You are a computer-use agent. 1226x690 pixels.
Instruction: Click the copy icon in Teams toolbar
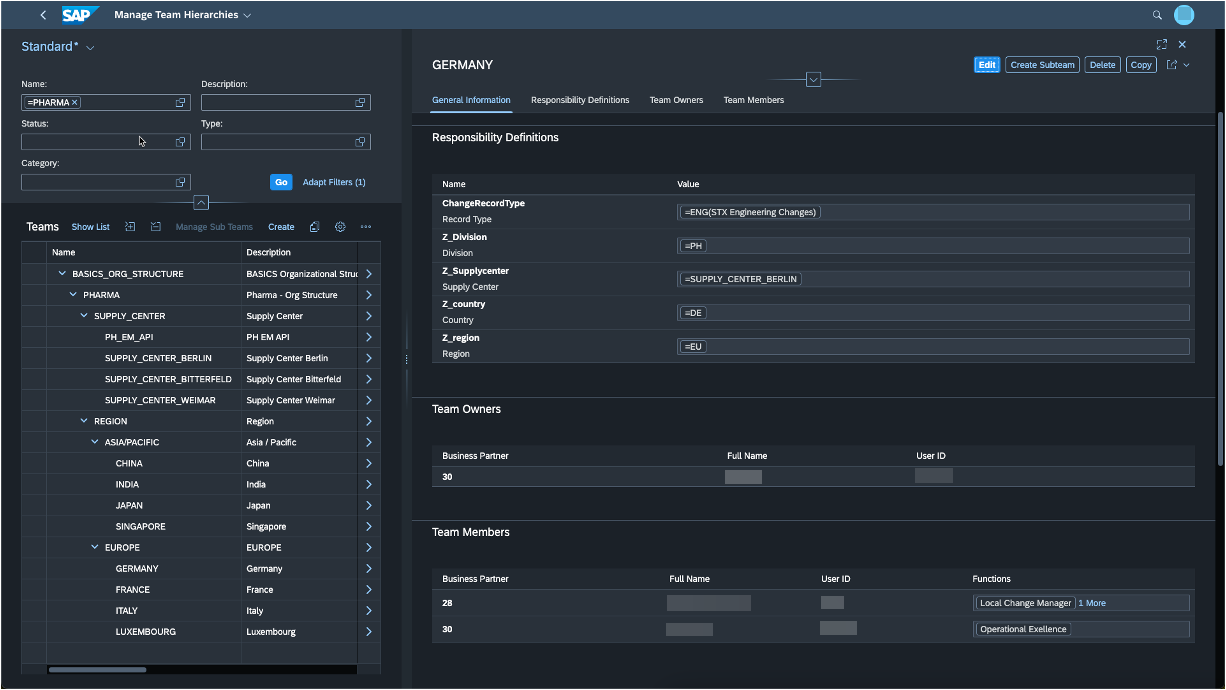click(x=314, y=227)
